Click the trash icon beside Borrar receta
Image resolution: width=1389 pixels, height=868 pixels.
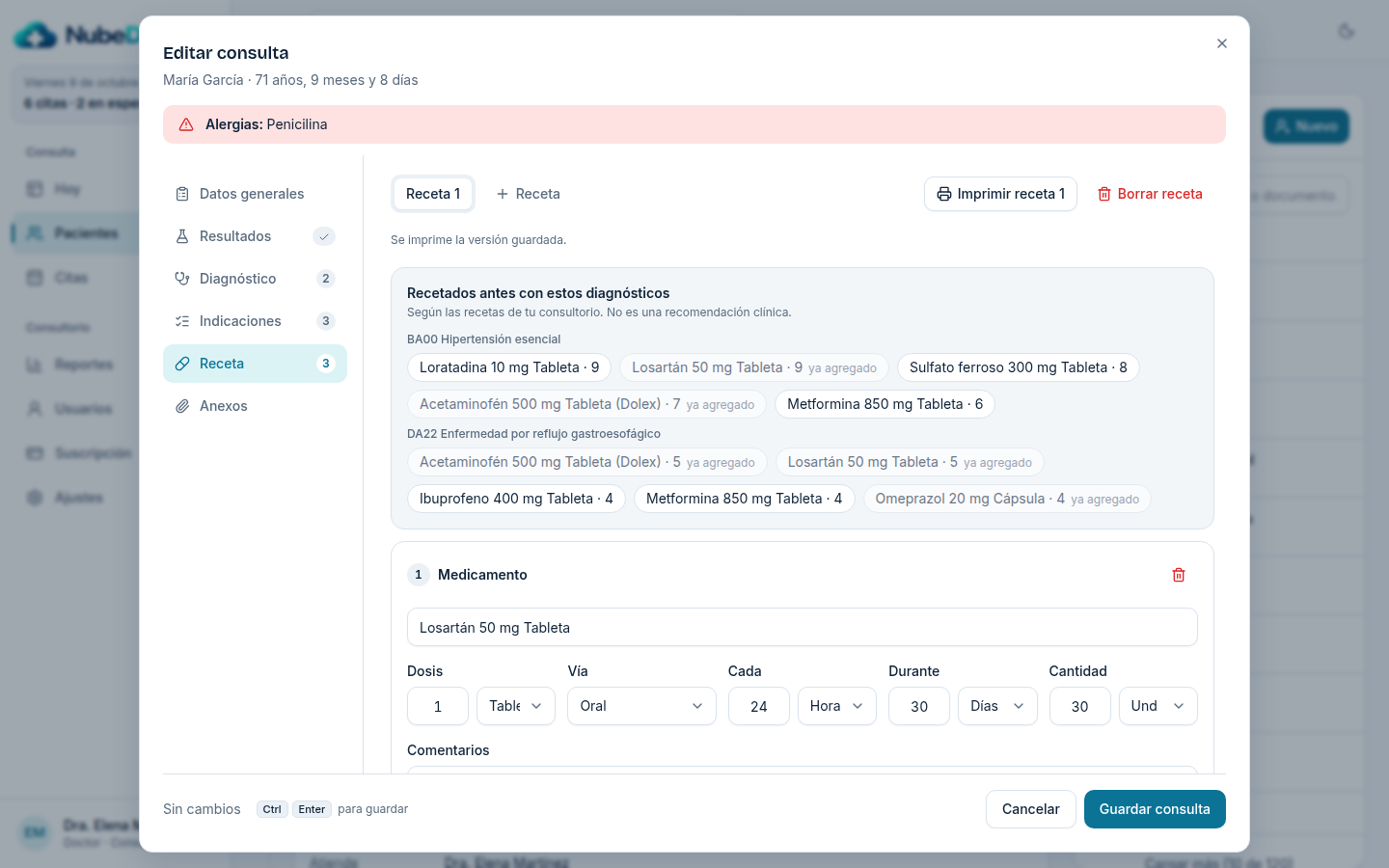tap(1104, 194)
